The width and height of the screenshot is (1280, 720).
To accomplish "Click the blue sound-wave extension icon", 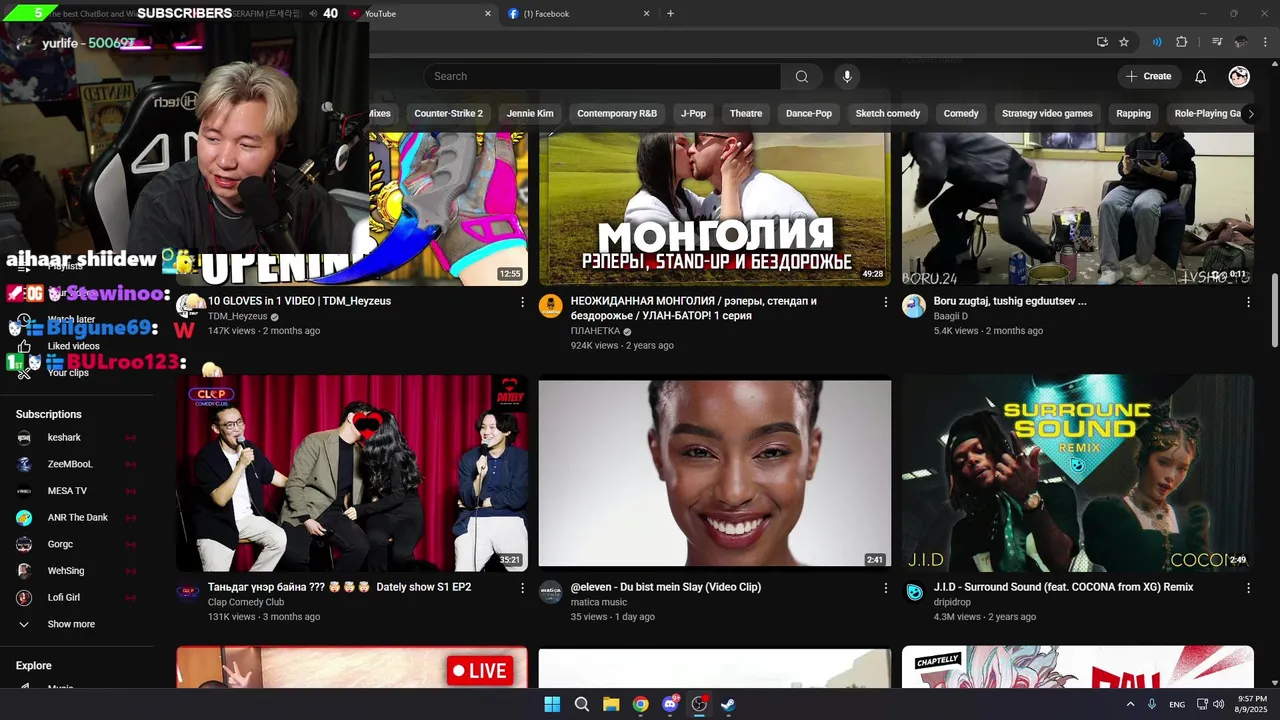I will click(1157, 42).
